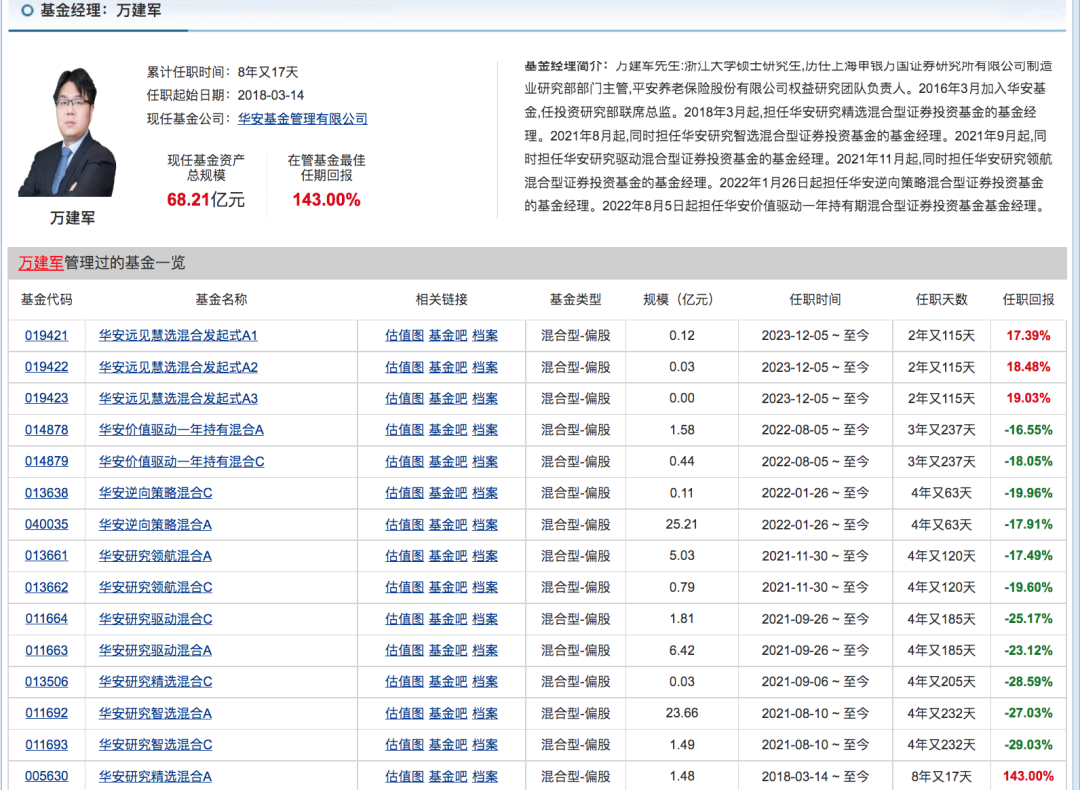Select the 23.66 scale value for 华安研究智选混合A

pyautogui.click(x=682, y=713)
